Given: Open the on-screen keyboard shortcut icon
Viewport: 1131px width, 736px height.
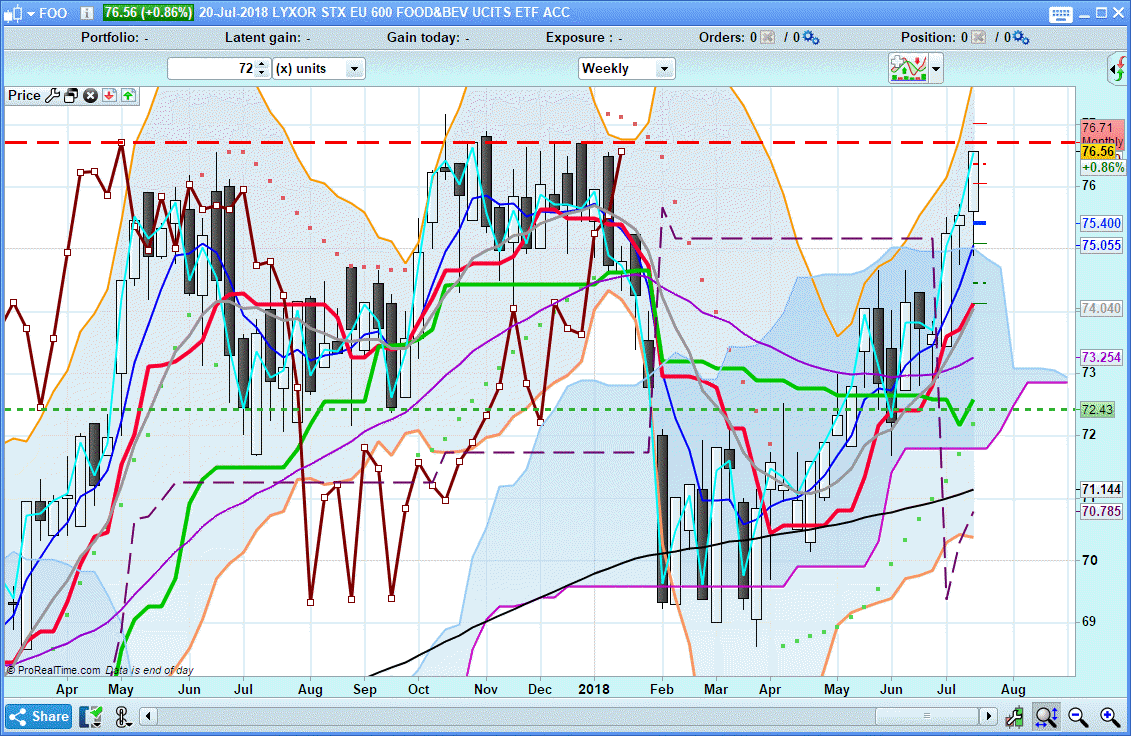Looking at the screenshot, I should (x=1060, y=14).
